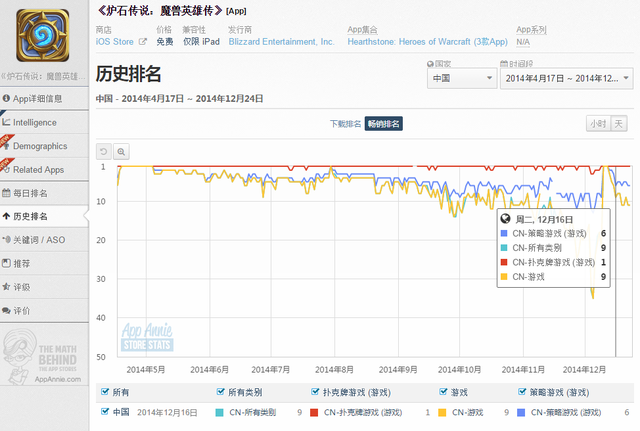This screenshot has height=431, width=640.
Task: Open Related Apps in sidebar
Action: pos(44,169)
